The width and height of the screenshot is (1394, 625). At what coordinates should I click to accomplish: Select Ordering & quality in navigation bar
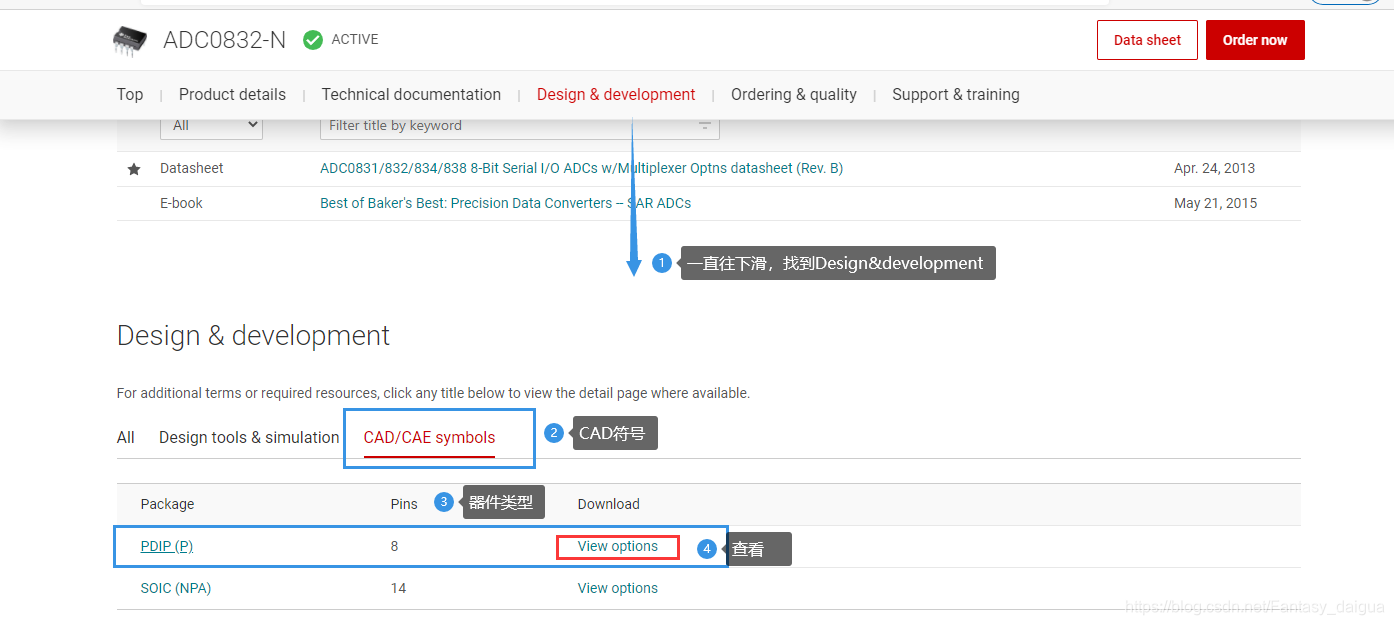[x=793, y=94]
